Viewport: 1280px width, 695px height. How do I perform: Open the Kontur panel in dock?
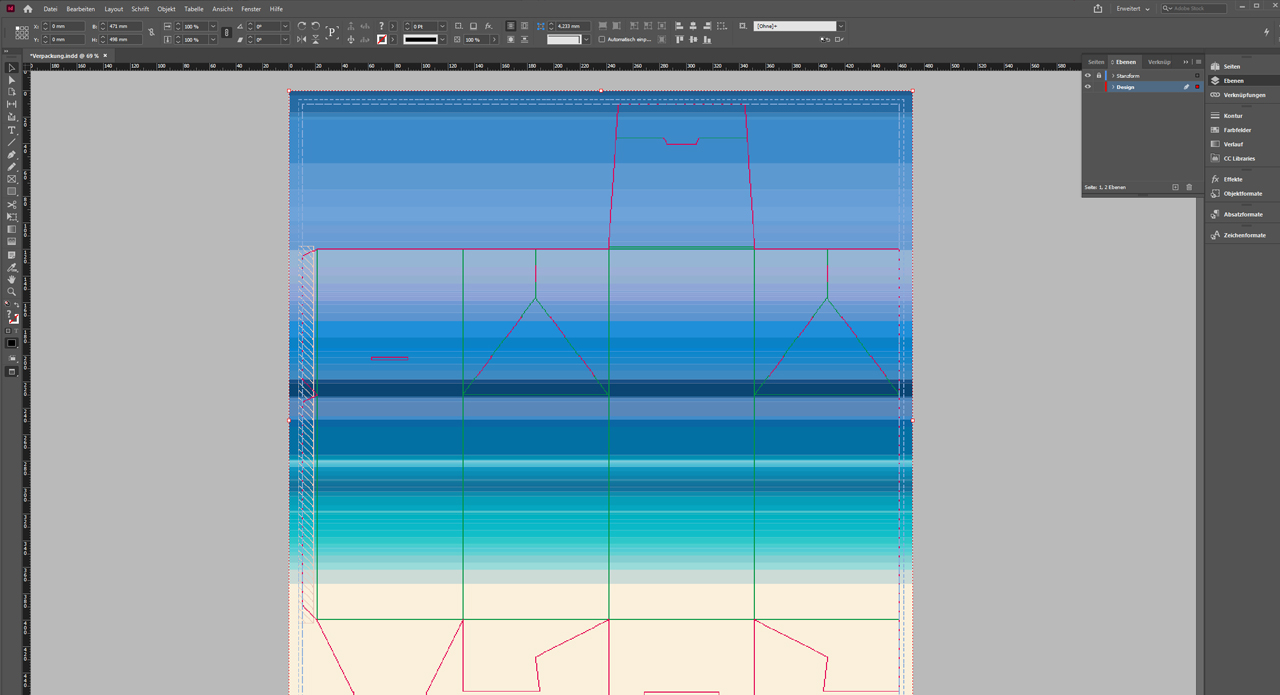point(1233,116)
